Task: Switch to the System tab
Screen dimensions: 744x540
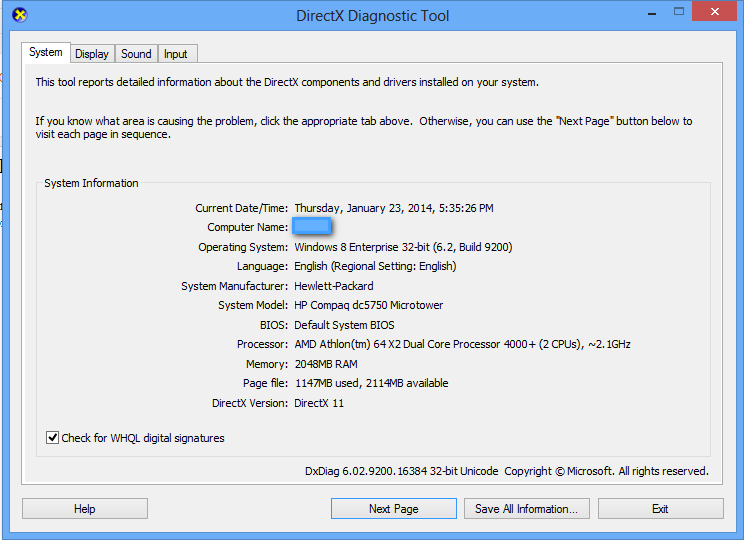Action: (46, 52)
